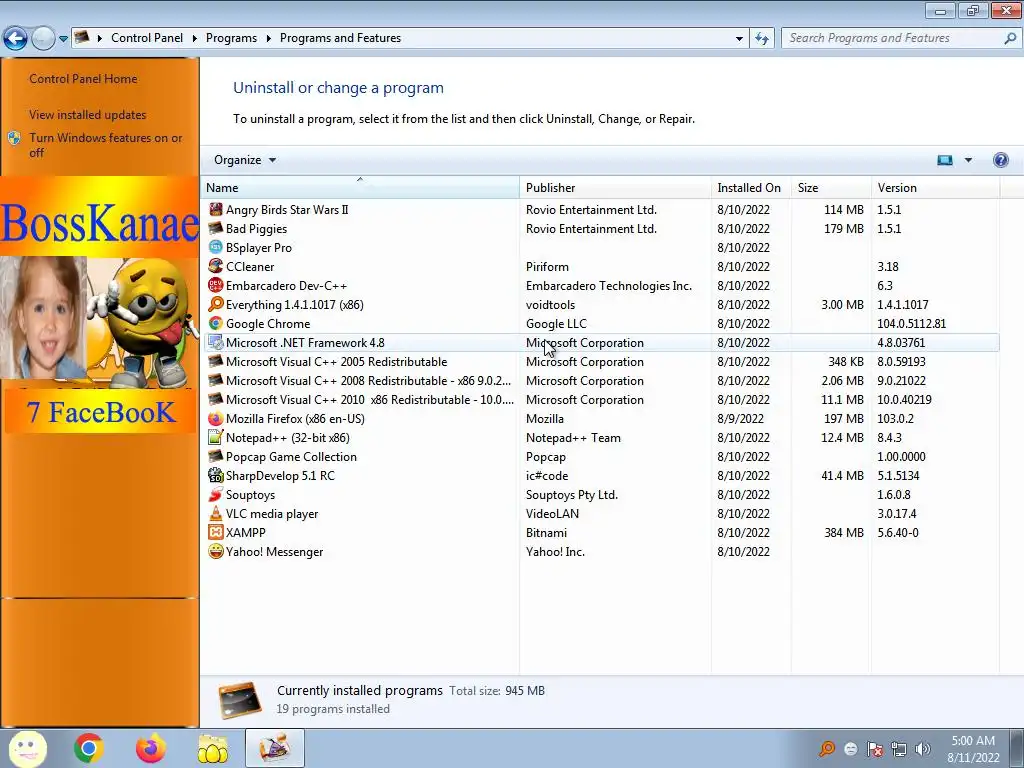Navigate to Control Panel breadcrumb
1024x768 pixels.
coord(147,38)
